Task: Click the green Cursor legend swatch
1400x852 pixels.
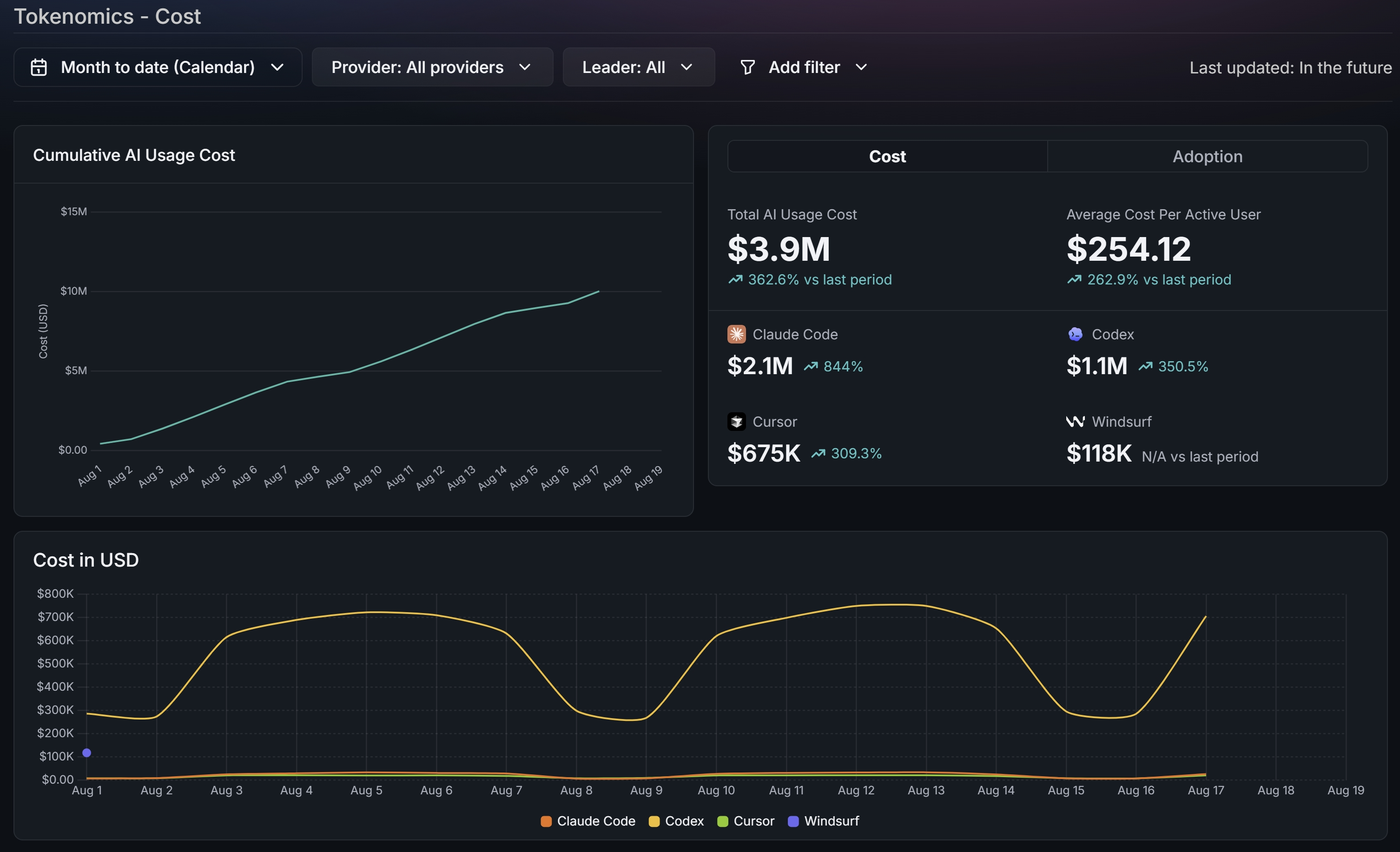Action: coord(723,821)
